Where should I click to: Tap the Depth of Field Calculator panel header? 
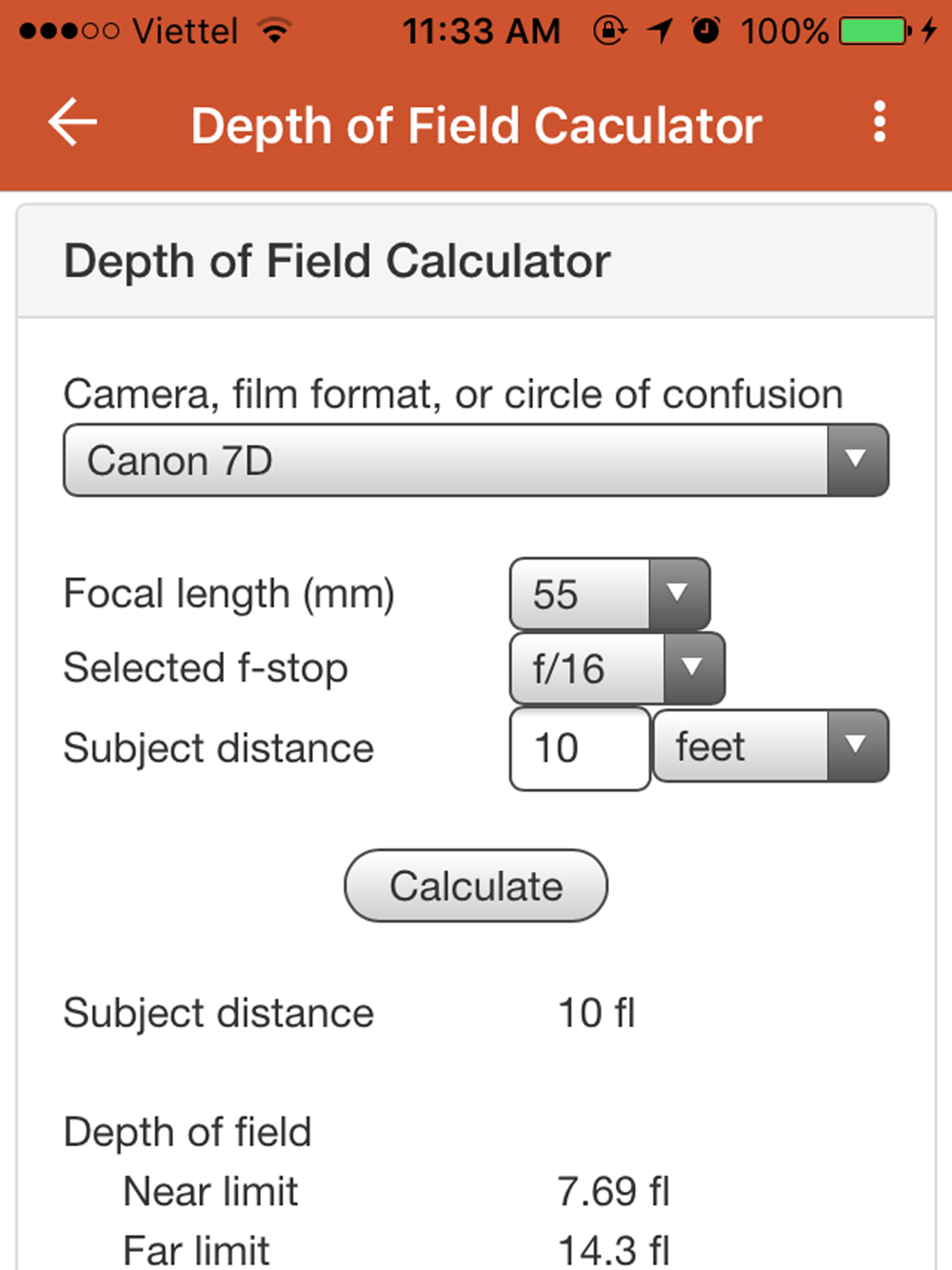coord(476,261)
